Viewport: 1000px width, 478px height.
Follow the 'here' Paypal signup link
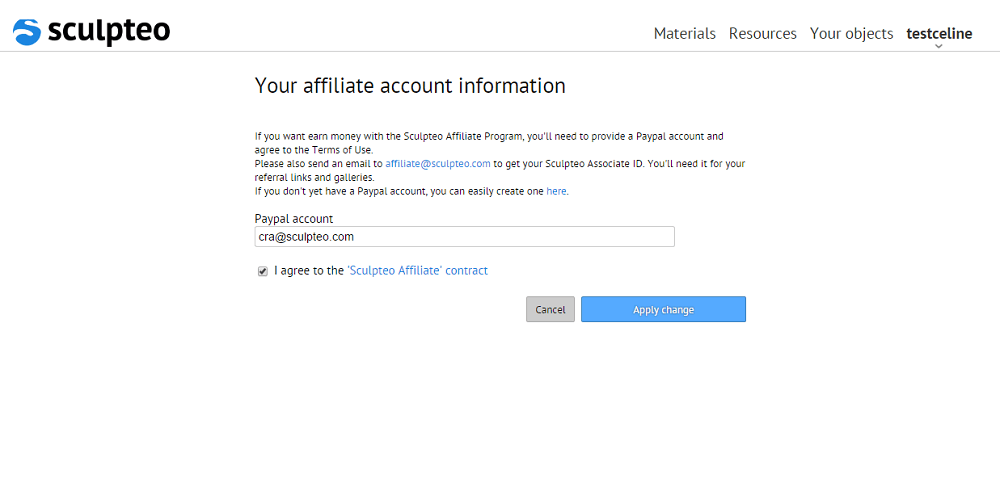coord(556,191)
